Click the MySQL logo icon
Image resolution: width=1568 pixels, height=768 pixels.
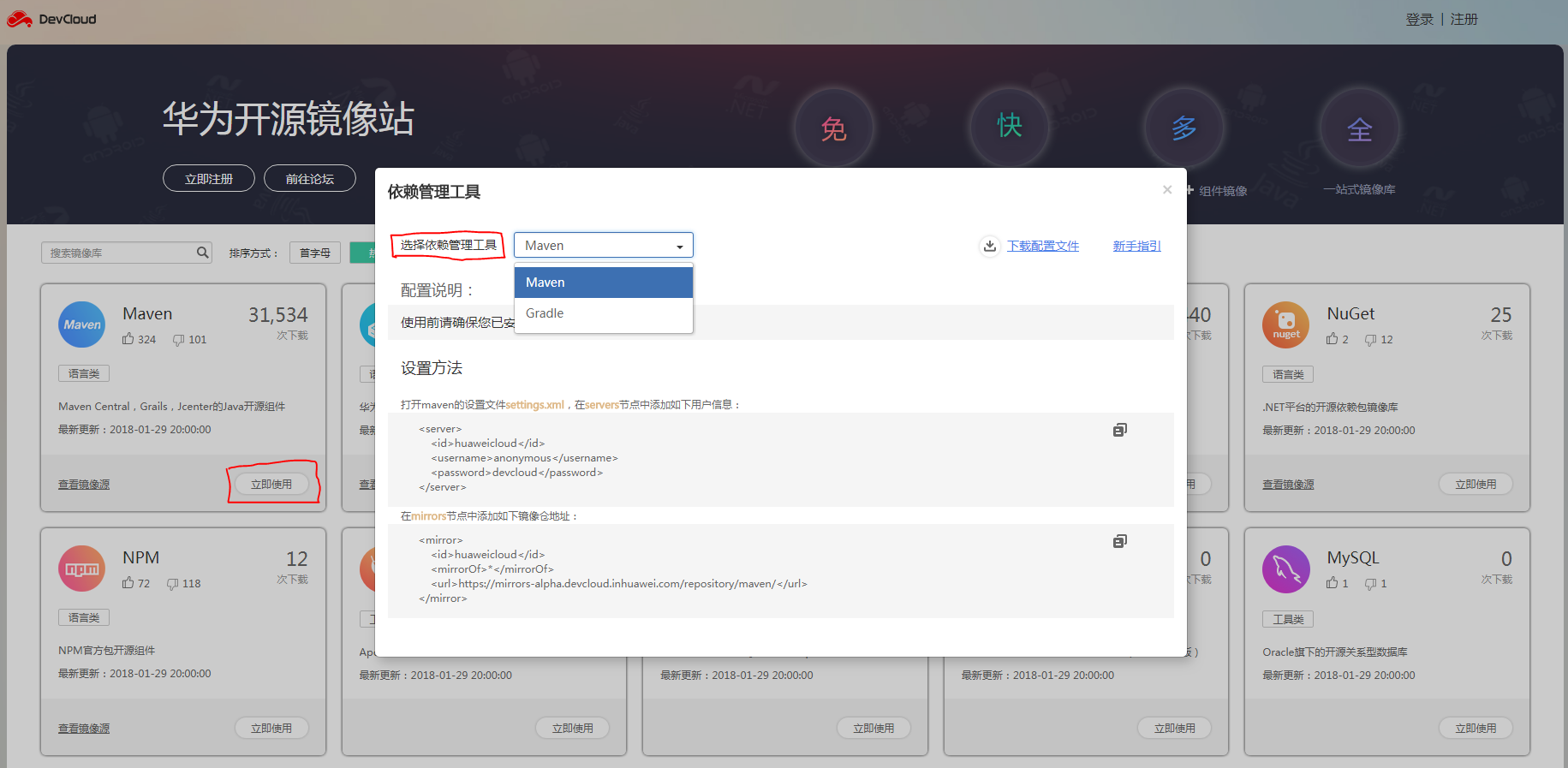[1286, 569]
